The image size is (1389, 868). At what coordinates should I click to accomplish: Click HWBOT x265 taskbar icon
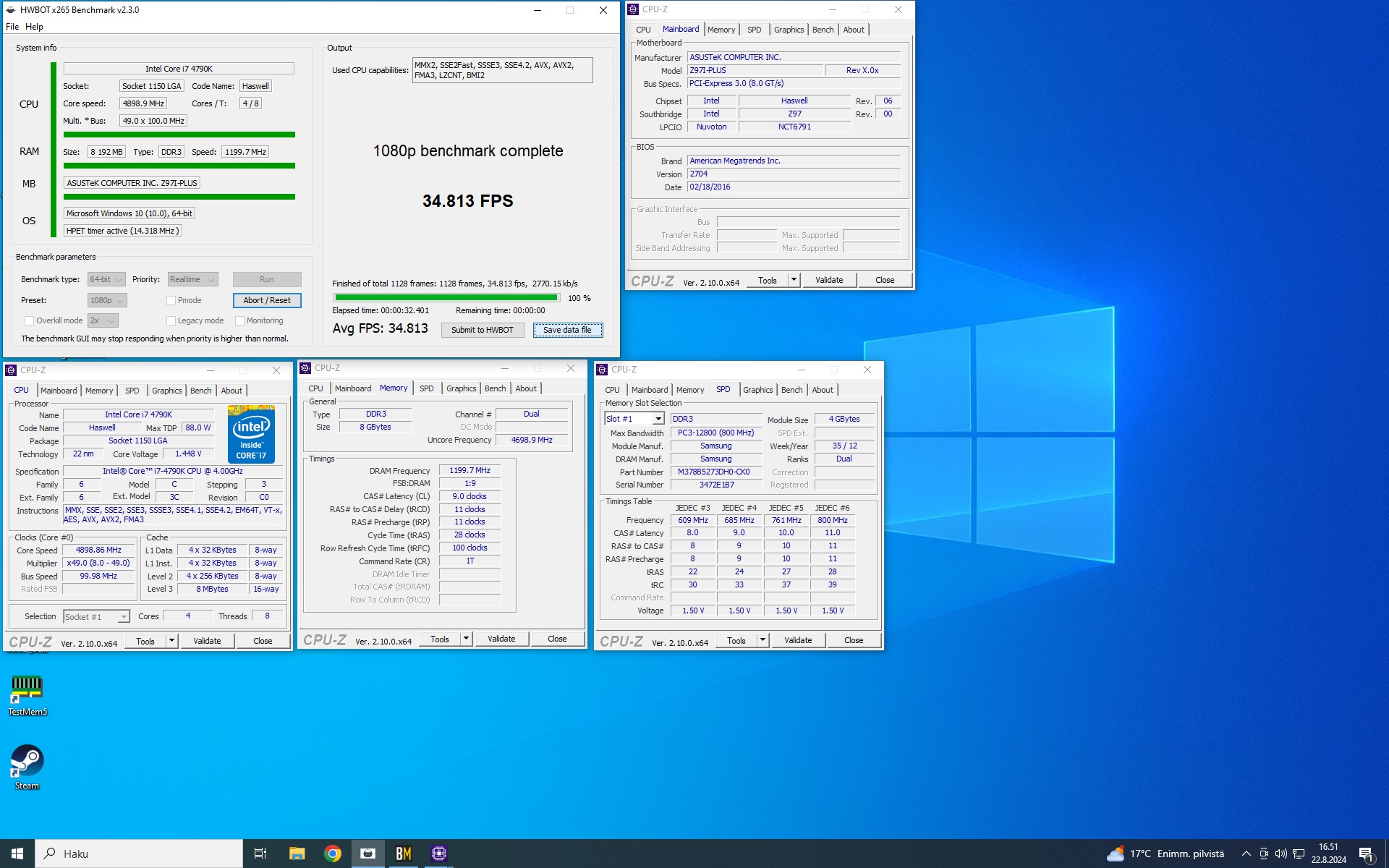pos(368,854)
